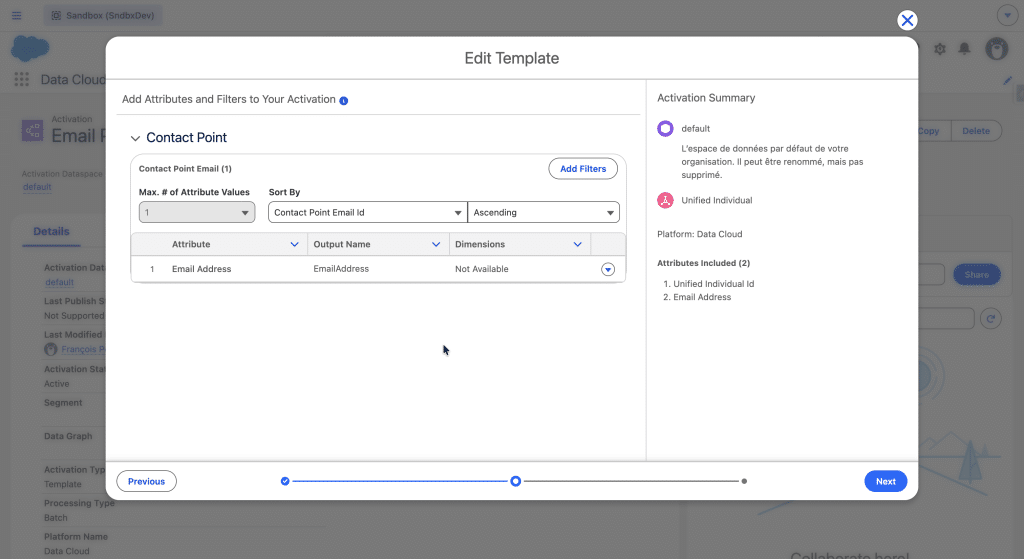The height and width of the screenshot is (559, 1024).
Task: Click the Add Filters button
Action: (x=583, y=169)
